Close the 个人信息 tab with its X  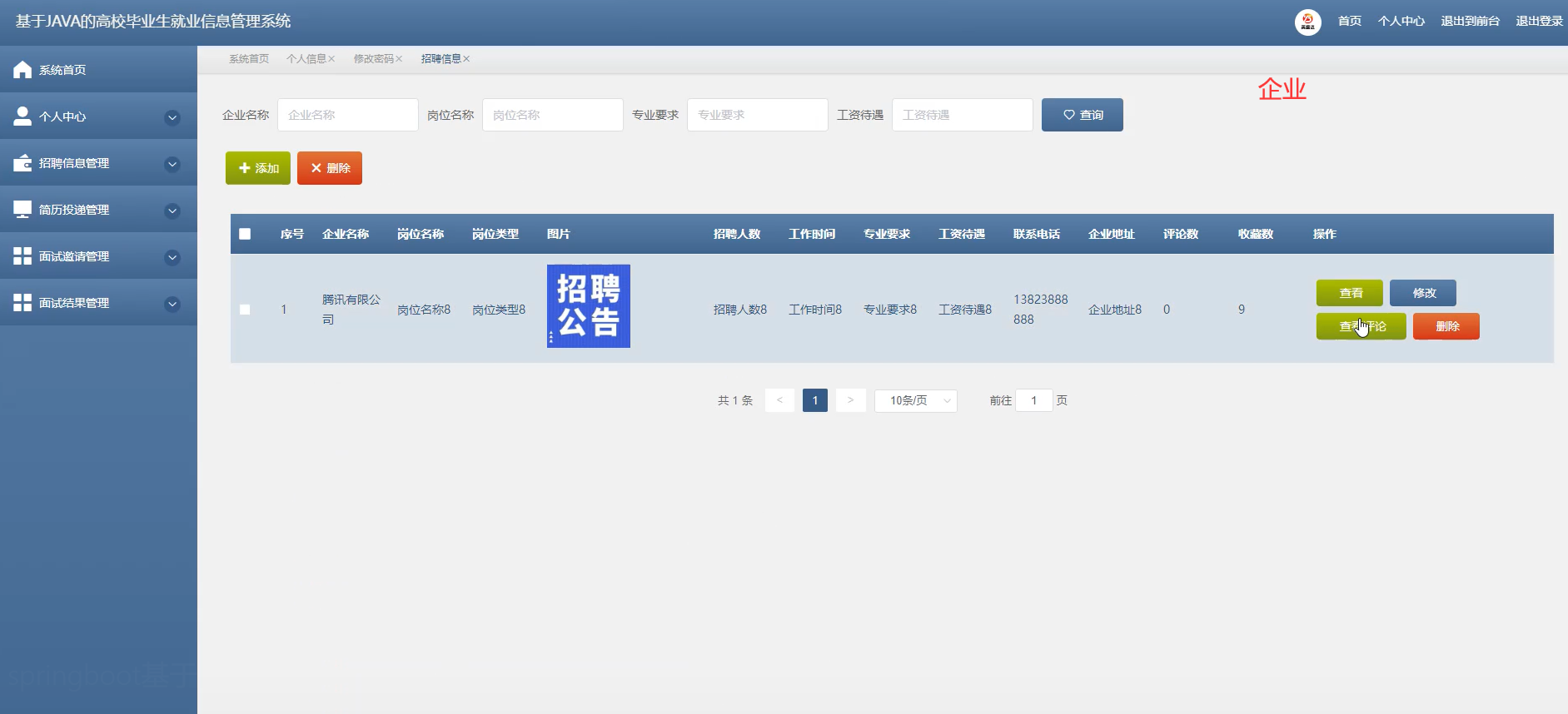pyautogui.click(x=331, y=59)
